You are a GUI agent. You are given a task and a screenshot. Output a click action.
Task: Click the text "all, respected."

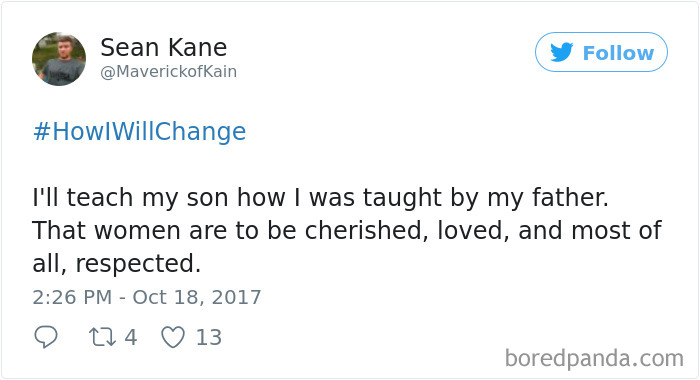pyautogui.click(x=117, y=263)
